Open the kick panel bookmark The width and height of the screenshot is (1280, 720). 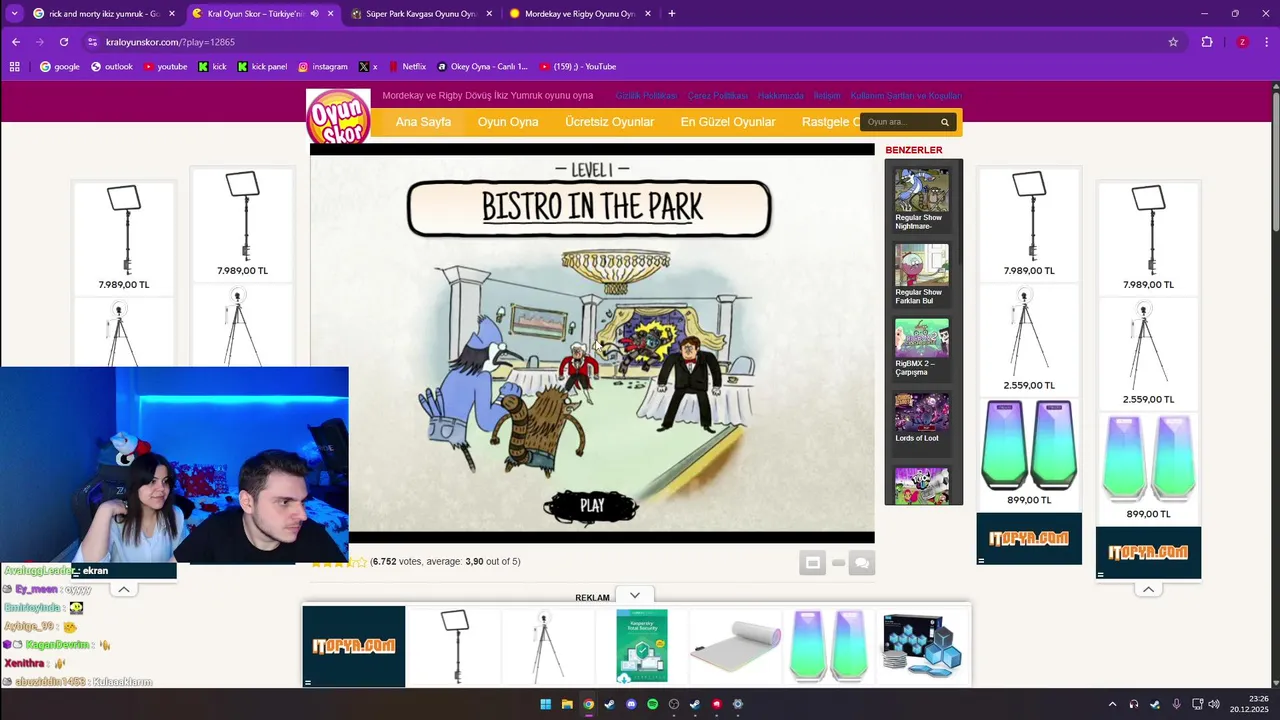coord(262,67)
